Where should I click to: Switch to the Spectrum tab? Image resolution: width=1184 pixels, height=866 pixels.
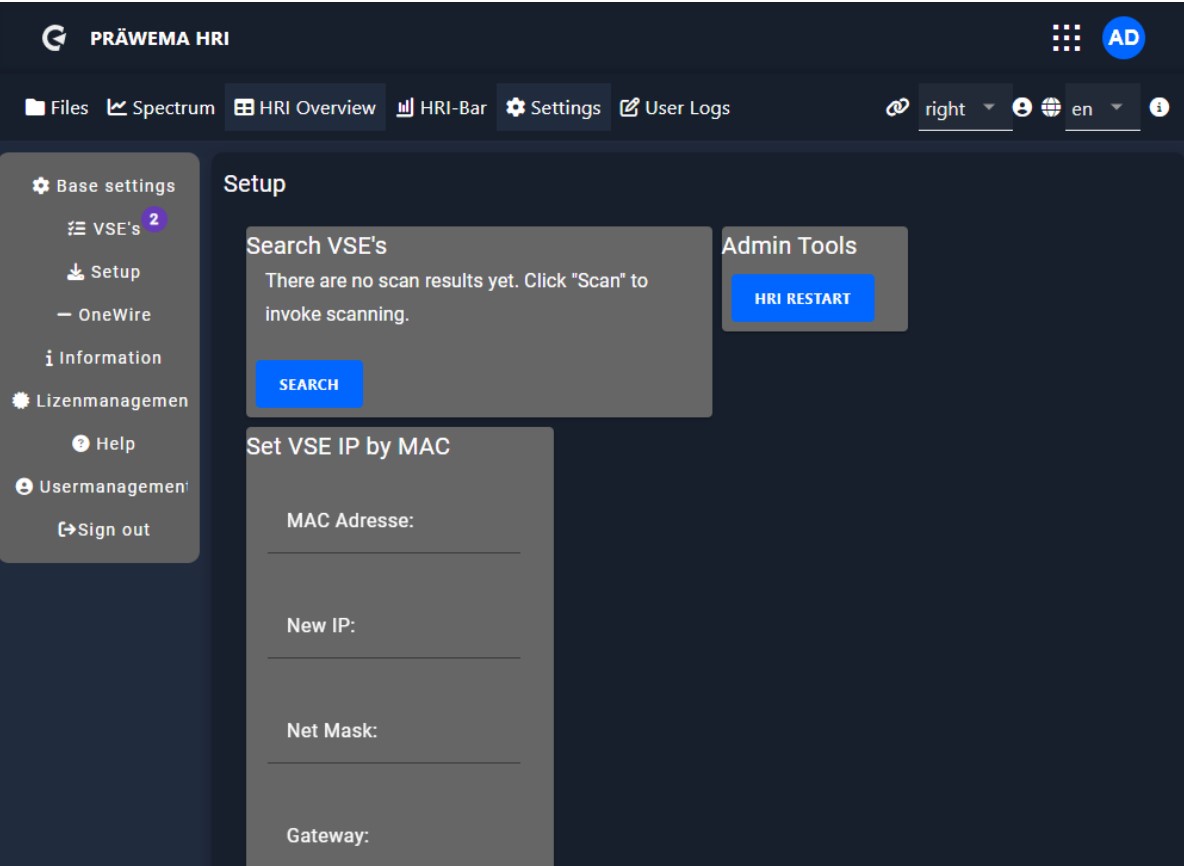[x=161, y=108]
